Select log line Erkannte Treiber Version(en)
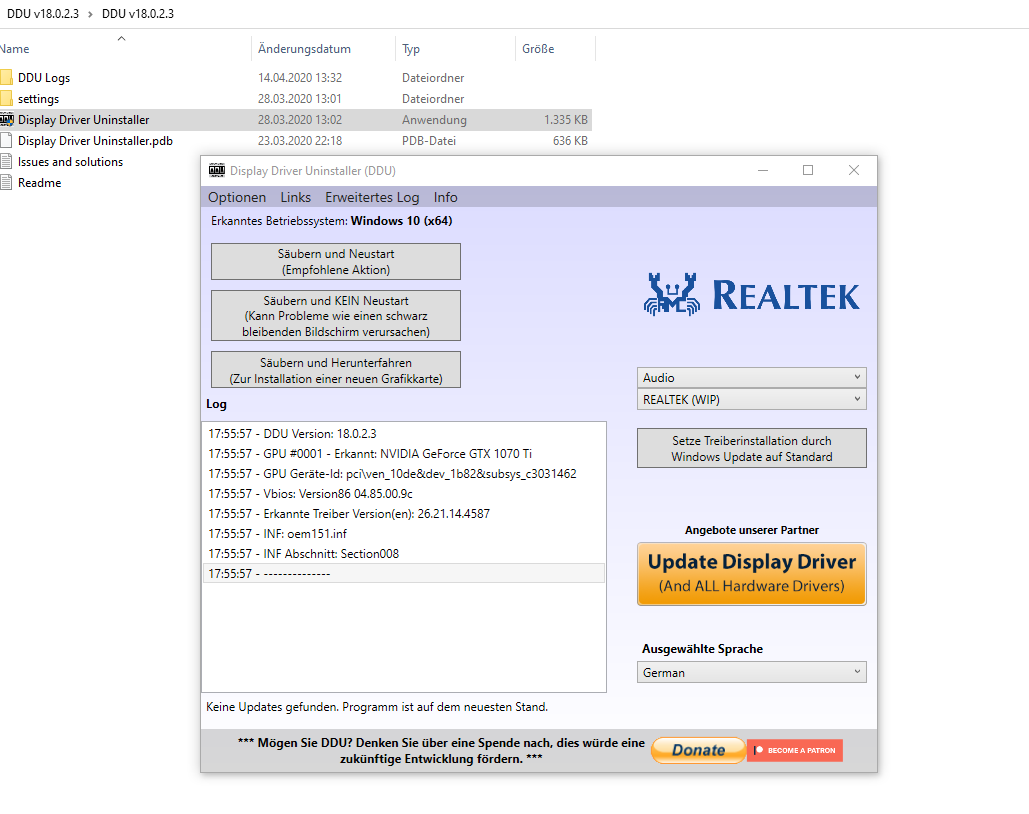The image size is (1029, 814). (404, 514)
